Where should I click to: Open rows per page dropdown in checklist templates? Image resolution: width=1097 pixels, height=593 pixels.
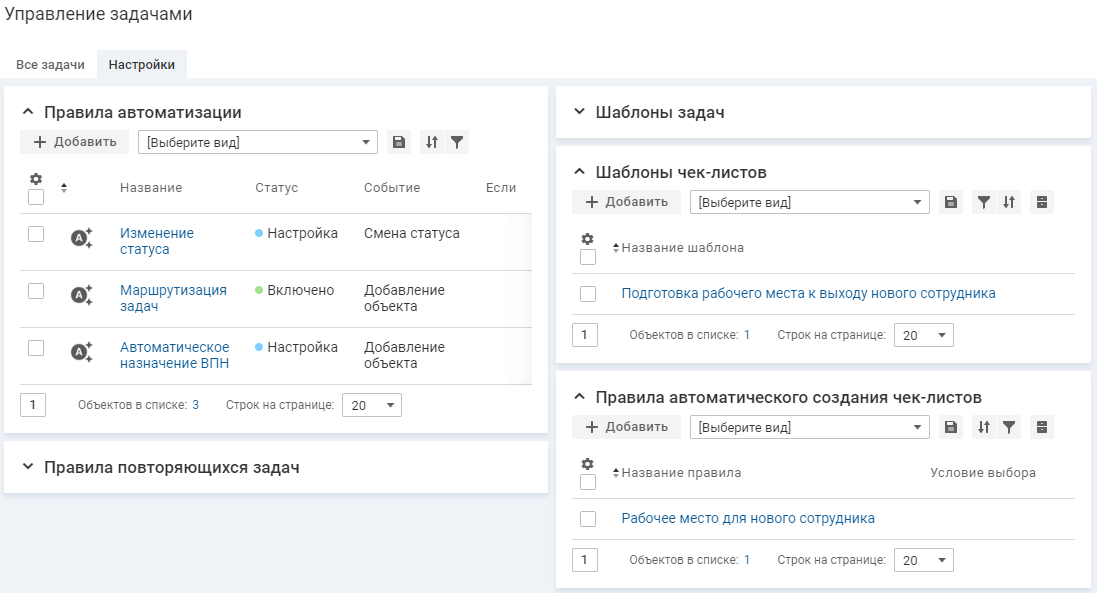[923, 335]
